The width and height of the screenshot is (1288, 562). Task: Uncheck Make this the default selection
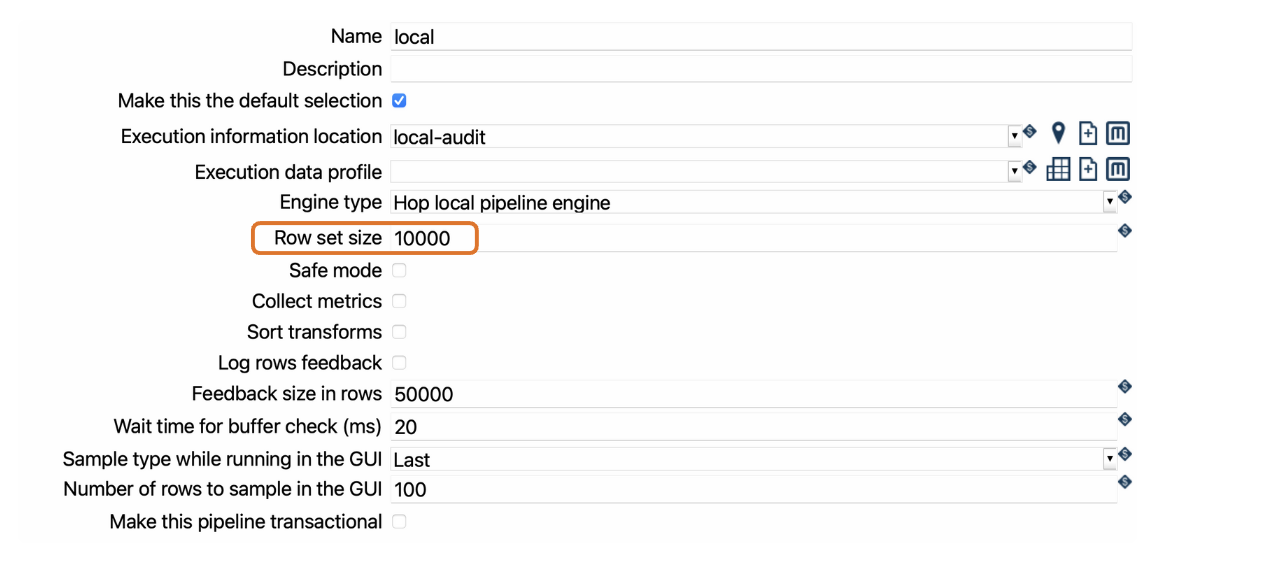point(399,101)
